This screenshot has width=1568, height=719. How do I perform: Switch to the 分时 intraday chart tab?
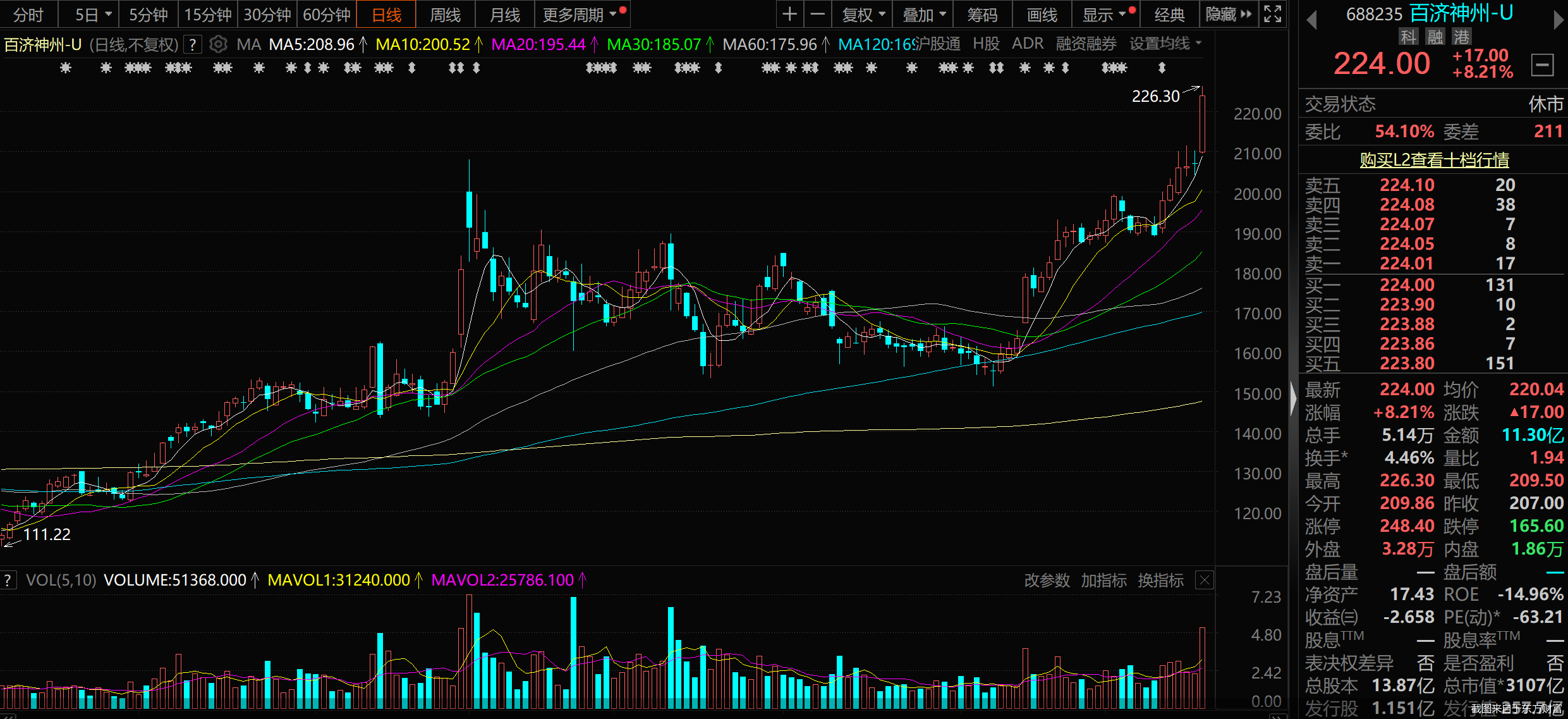click(28, 15)
